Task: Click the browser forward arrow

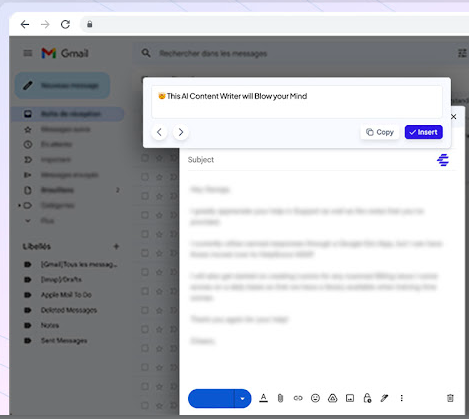Action: 45,24
